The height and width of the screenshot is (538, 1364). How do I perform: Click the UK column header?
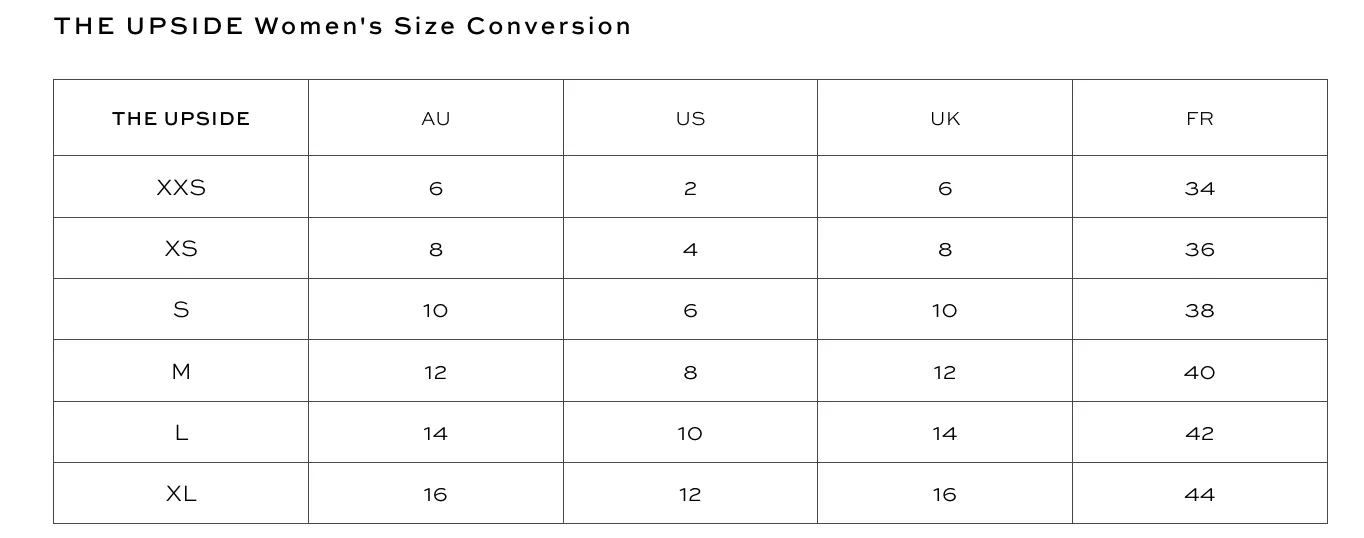click(945, 118)
